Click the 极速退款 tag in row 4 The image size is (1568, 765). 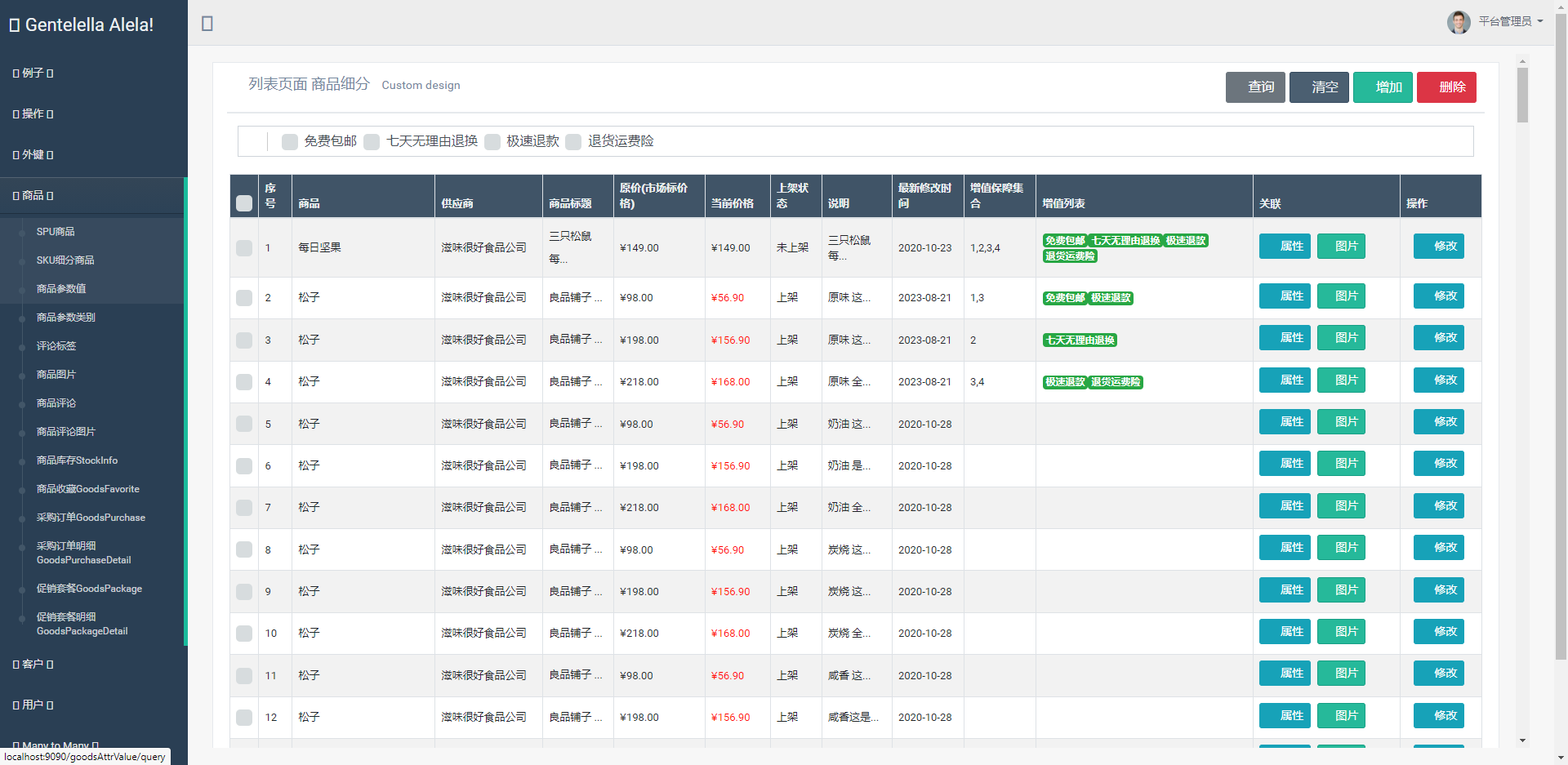click(x=1065, y=382)
